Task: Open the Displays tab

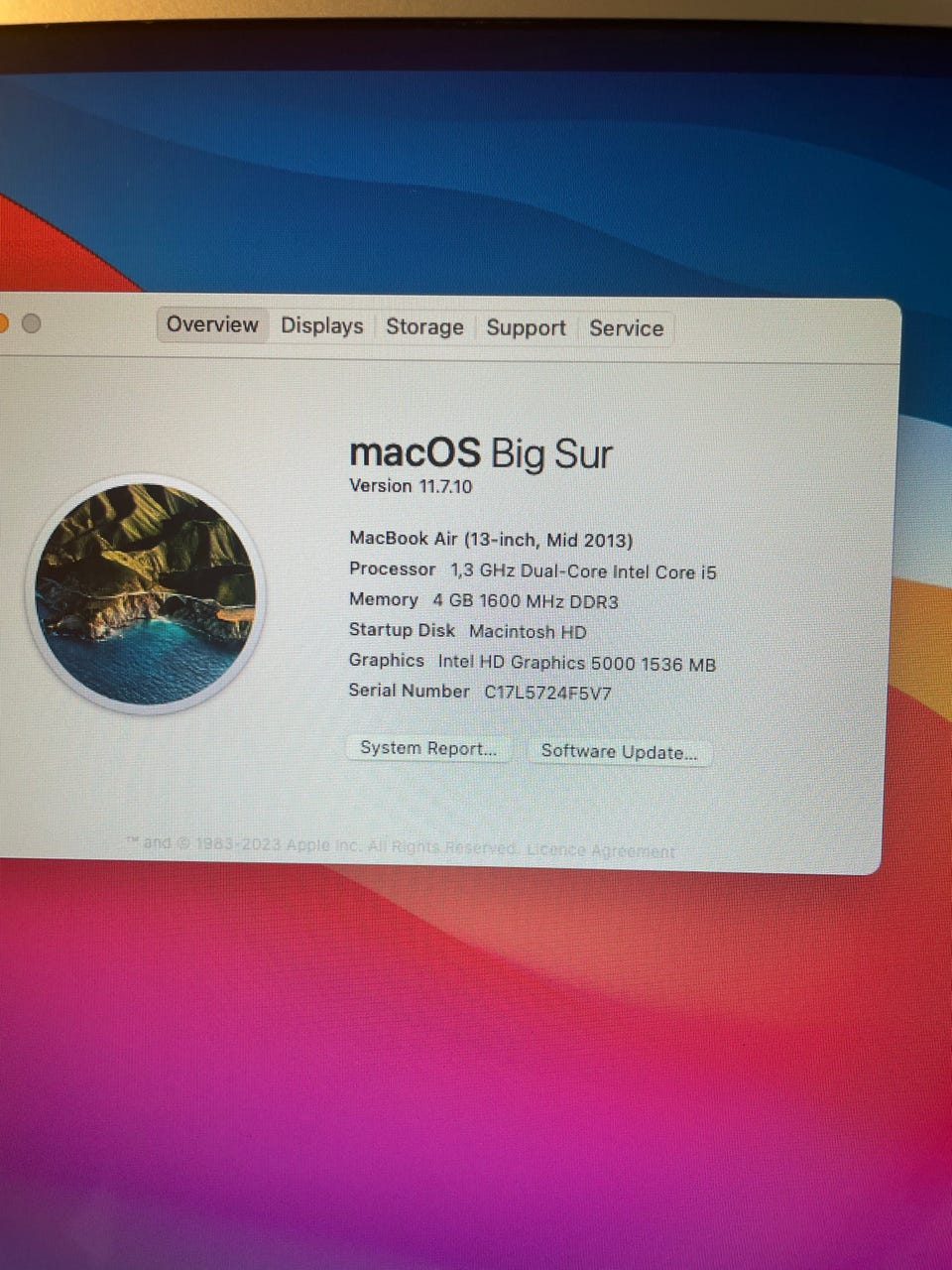Action: coord(322,326)
